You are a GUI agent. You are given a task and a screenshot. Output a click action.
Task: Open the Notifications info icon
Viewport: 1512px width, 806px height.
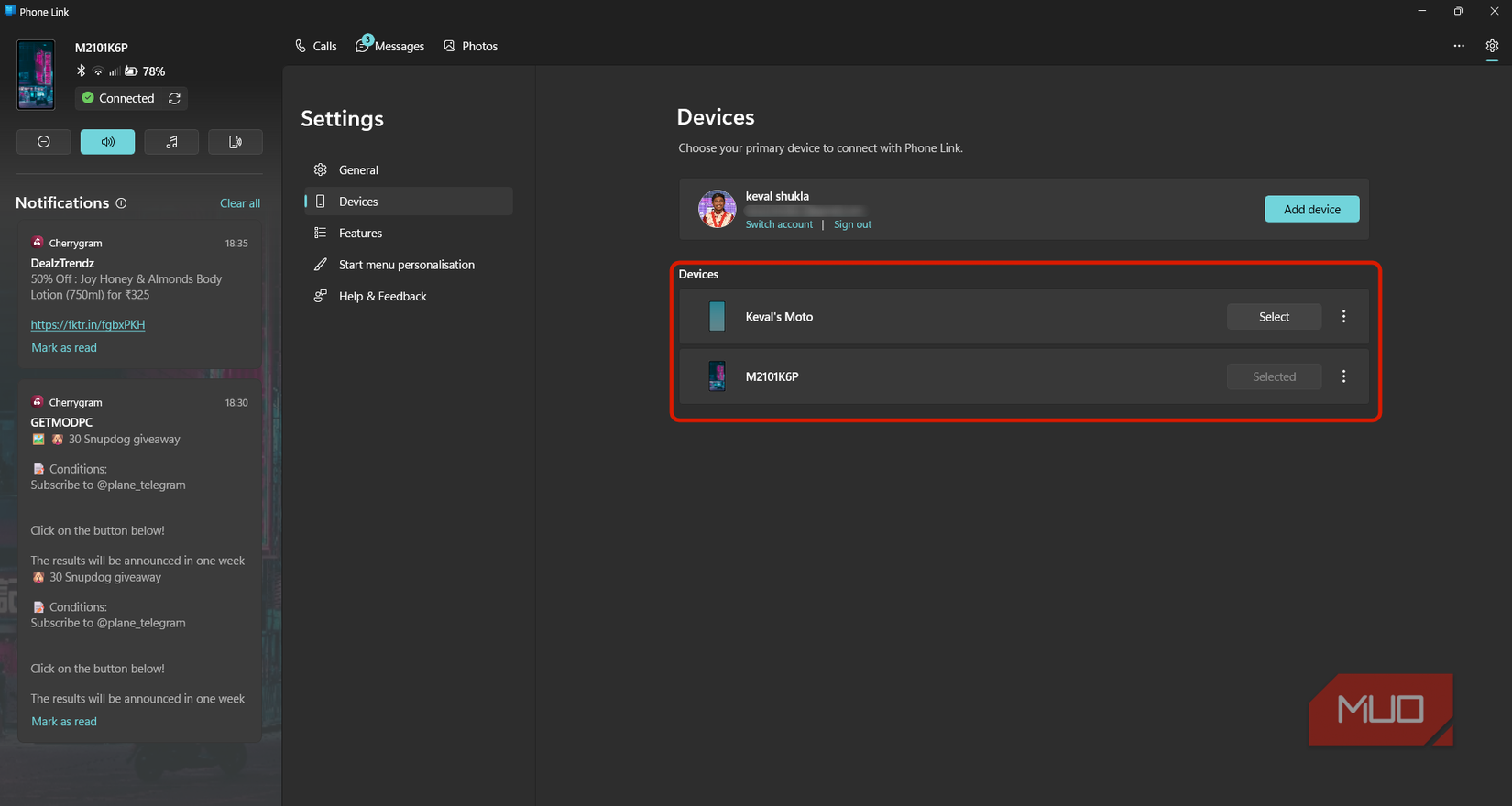[x=121, y=203]
